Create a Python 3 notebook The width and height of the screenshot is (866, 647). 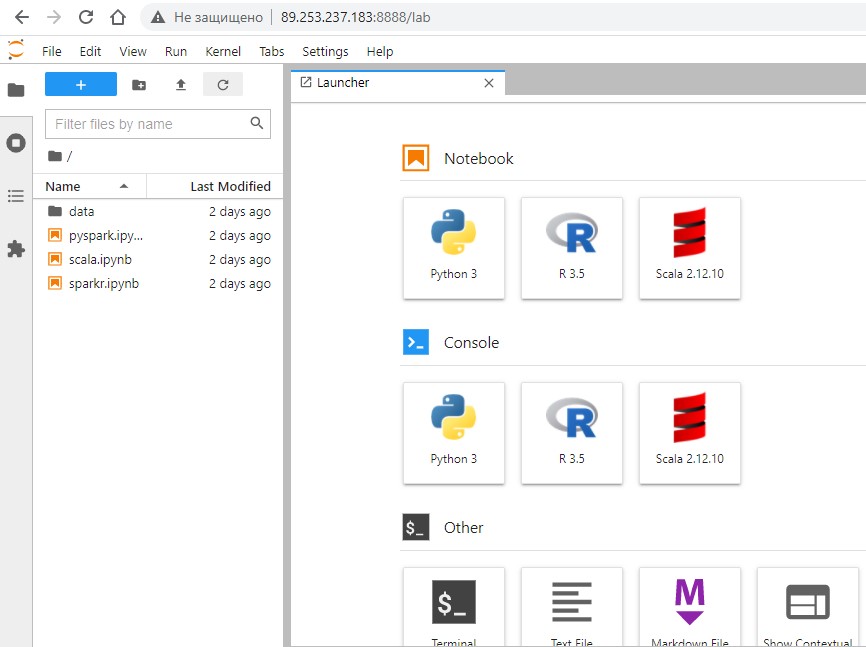[x=453, y=248]
